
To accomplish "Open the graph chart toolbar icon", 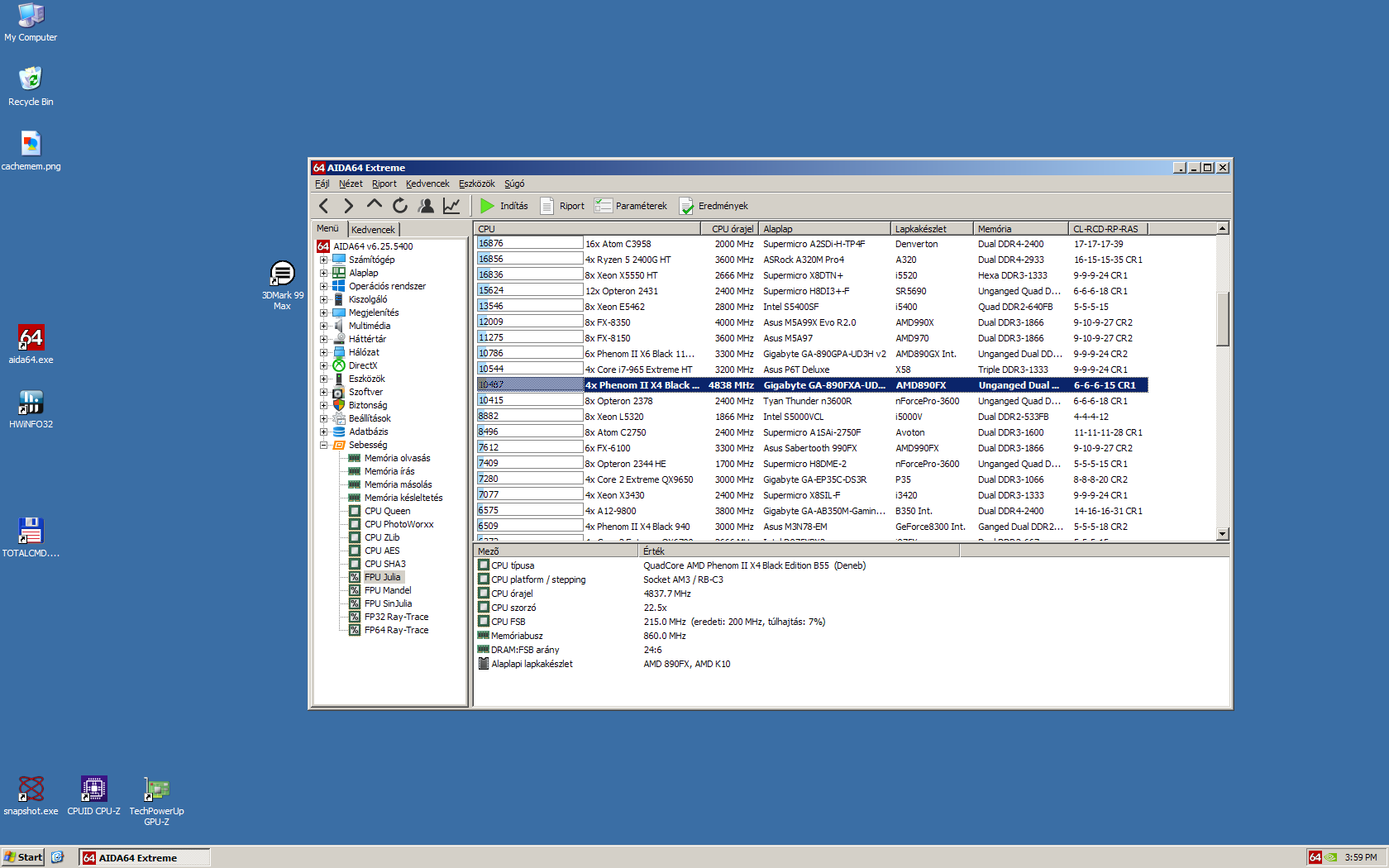I will tap(451, 206).
